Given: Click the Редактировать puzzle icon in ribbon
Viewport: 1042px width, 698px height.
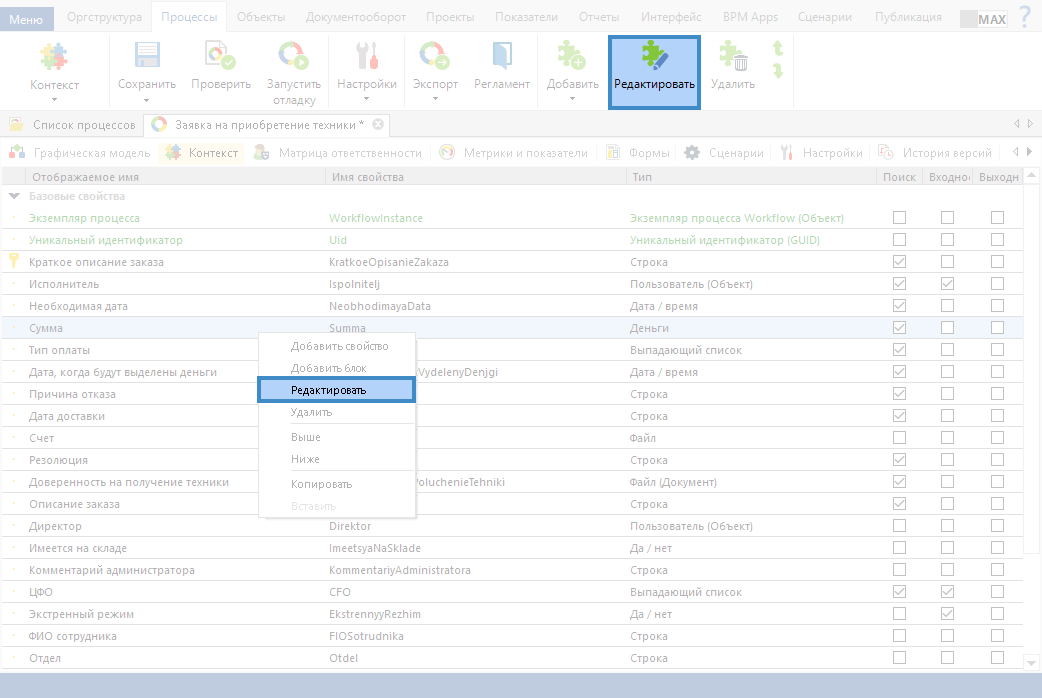Looking at the screenshot, I should click(654, 56).
